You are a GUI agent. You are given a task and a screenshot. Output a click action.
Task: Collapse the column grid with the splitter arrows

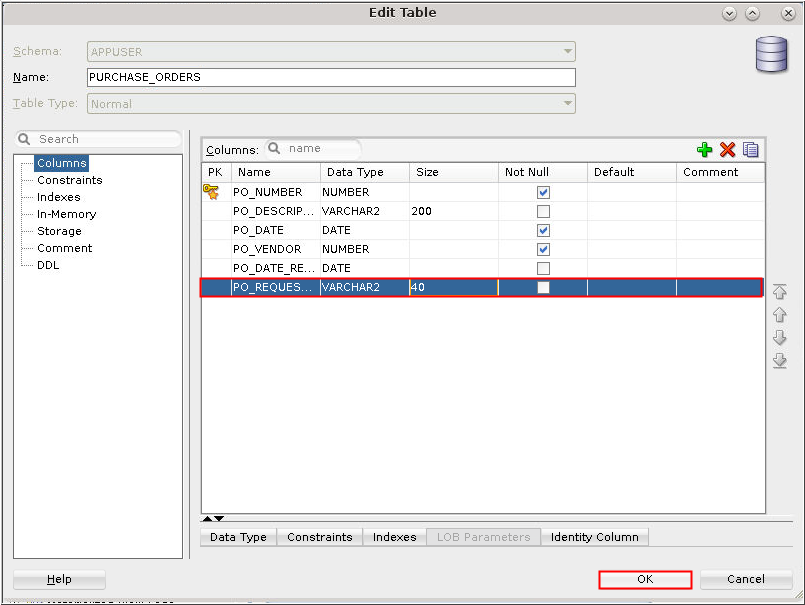click(213, 519)
